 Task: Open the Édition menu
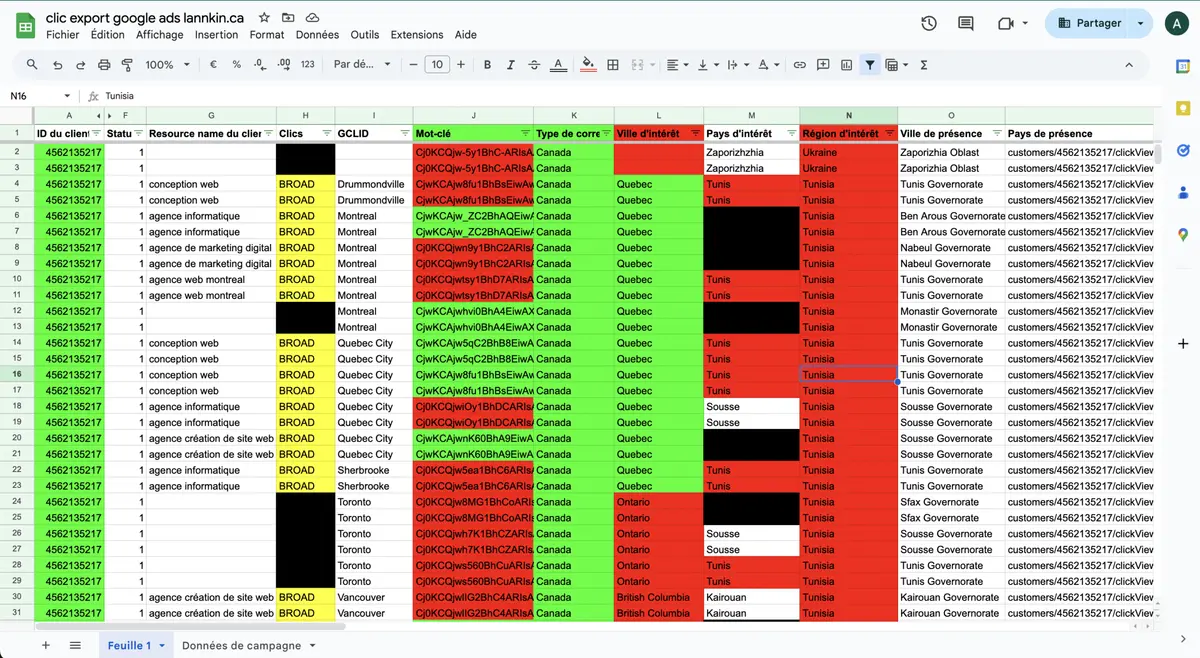click(107, 35)
